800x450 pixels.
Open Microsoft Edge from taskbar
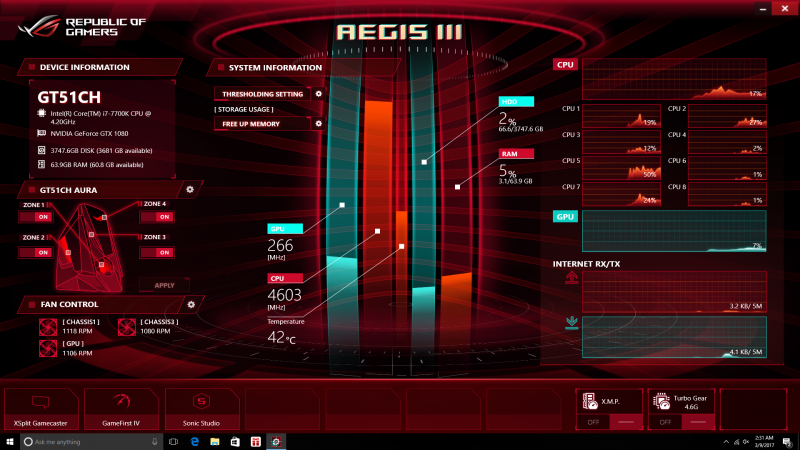tap(194, 442)
